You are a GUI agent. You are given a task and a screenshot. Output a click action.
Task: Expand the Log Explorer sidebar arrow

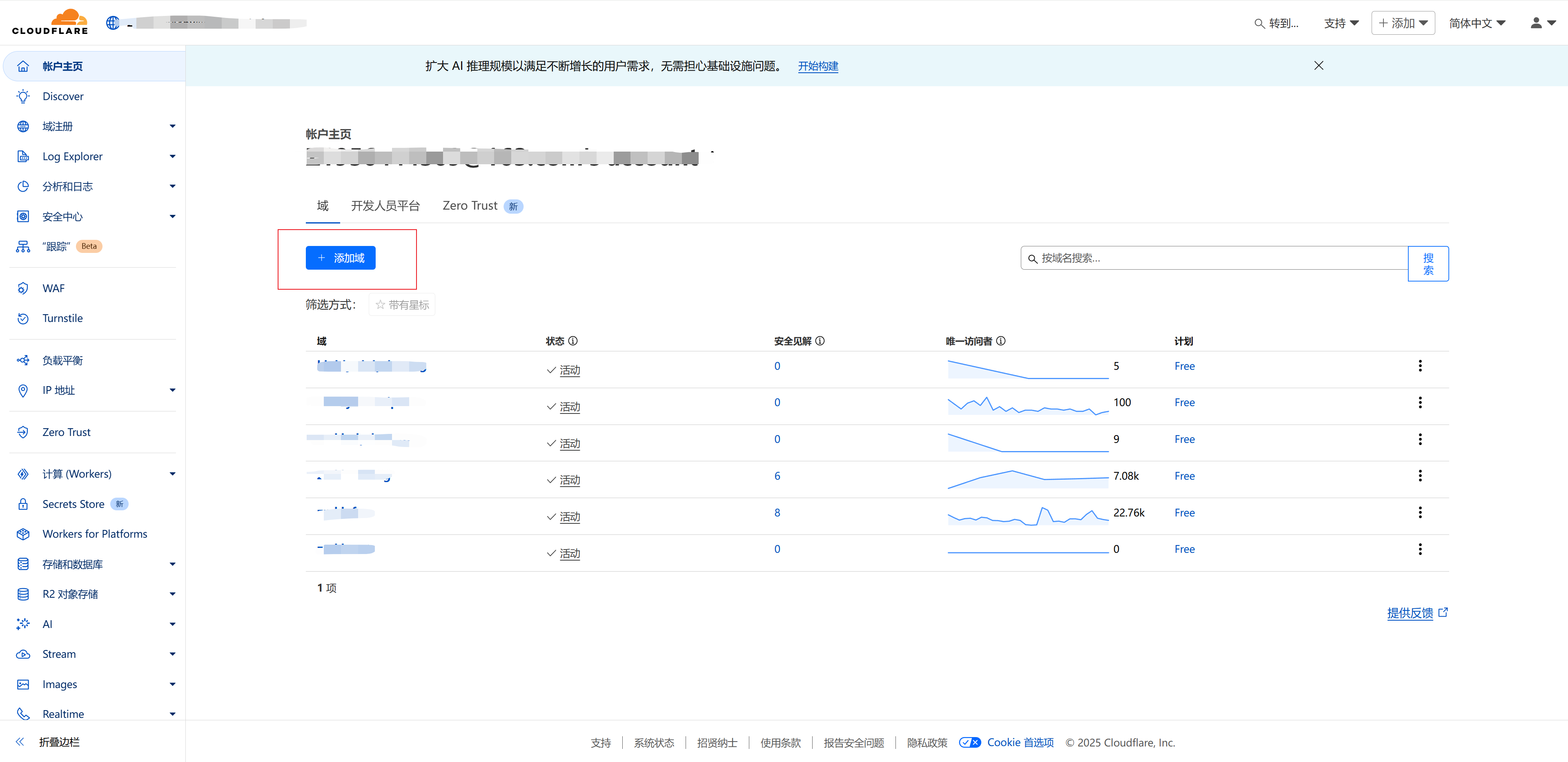tap(172, 156)
